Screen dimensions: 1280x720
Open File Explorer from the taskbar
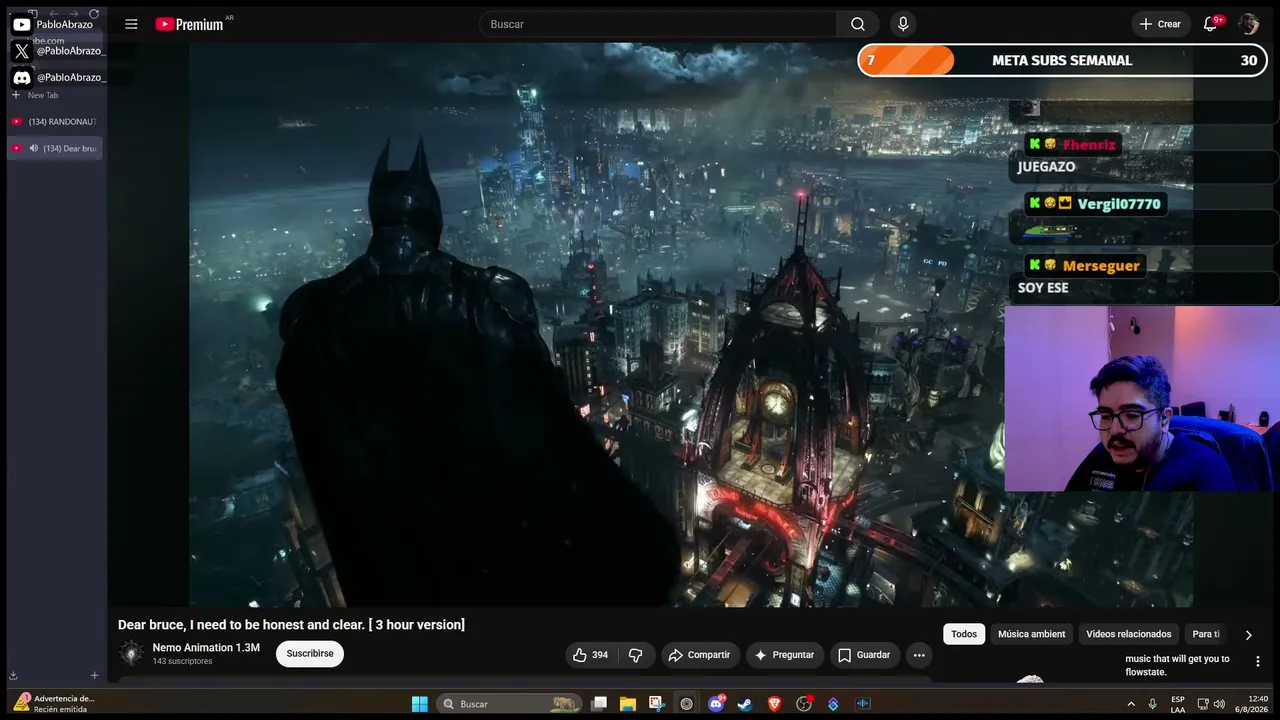[628, 704]
